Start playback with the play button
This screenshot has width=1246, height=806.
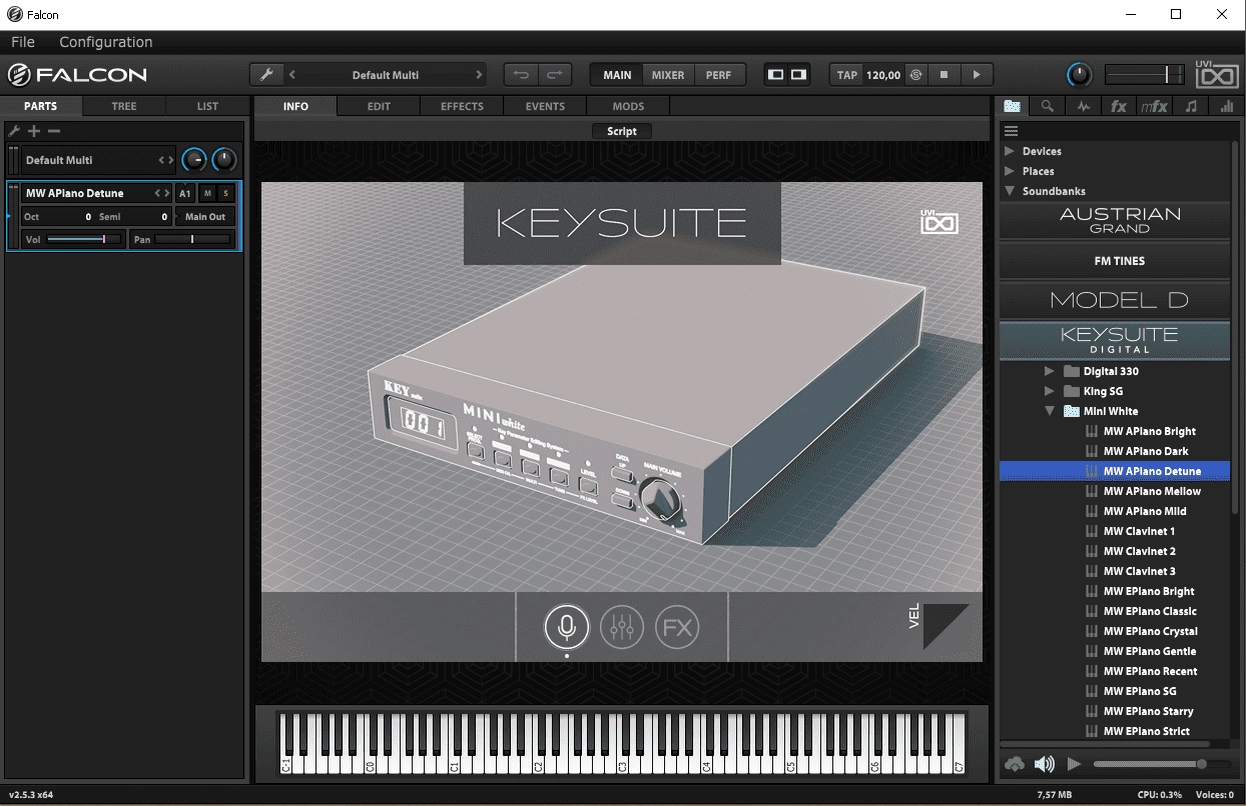coord(976,75)
